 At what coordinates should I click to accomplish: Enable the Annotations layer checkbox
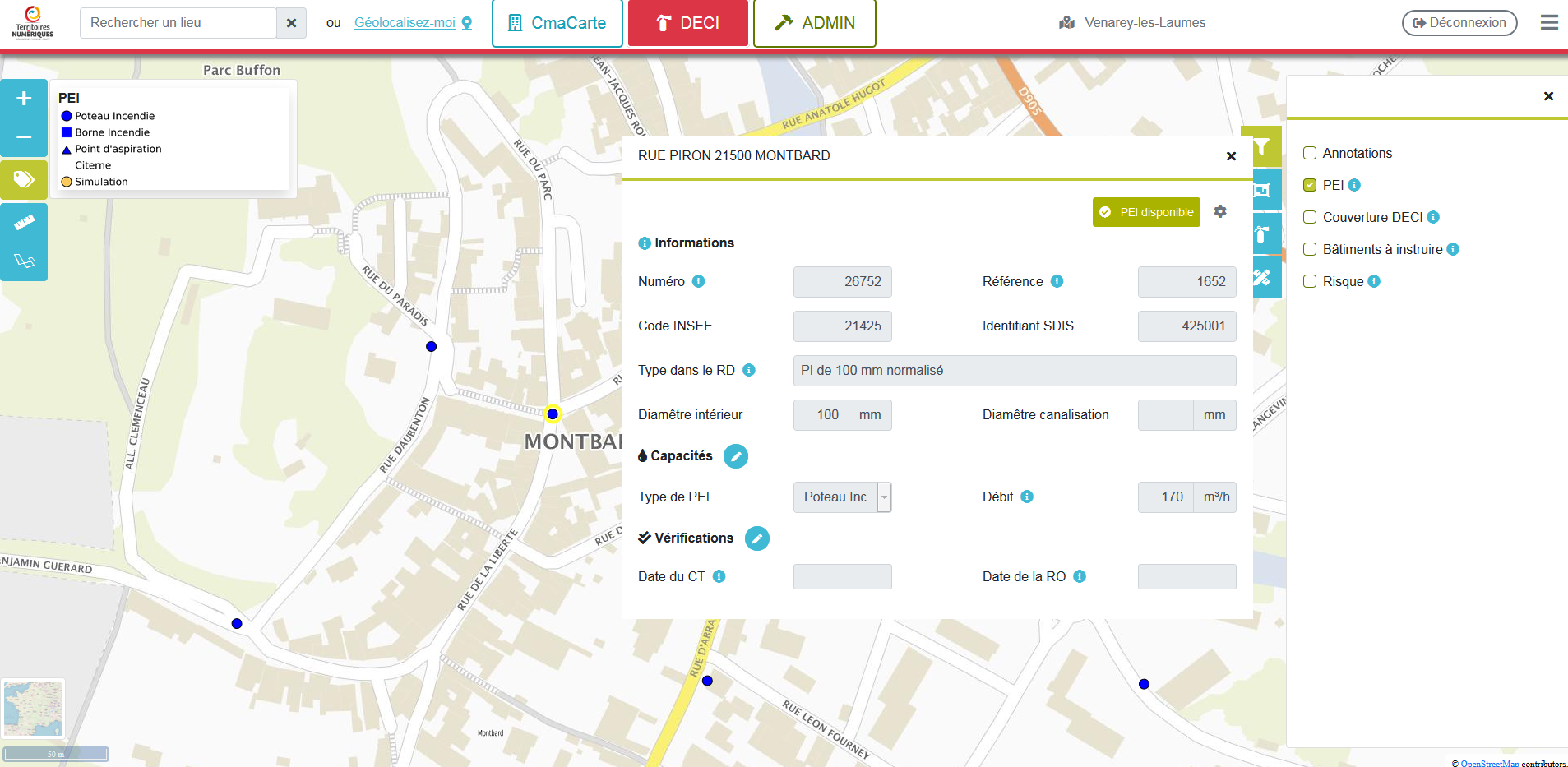coord(1310,153)
